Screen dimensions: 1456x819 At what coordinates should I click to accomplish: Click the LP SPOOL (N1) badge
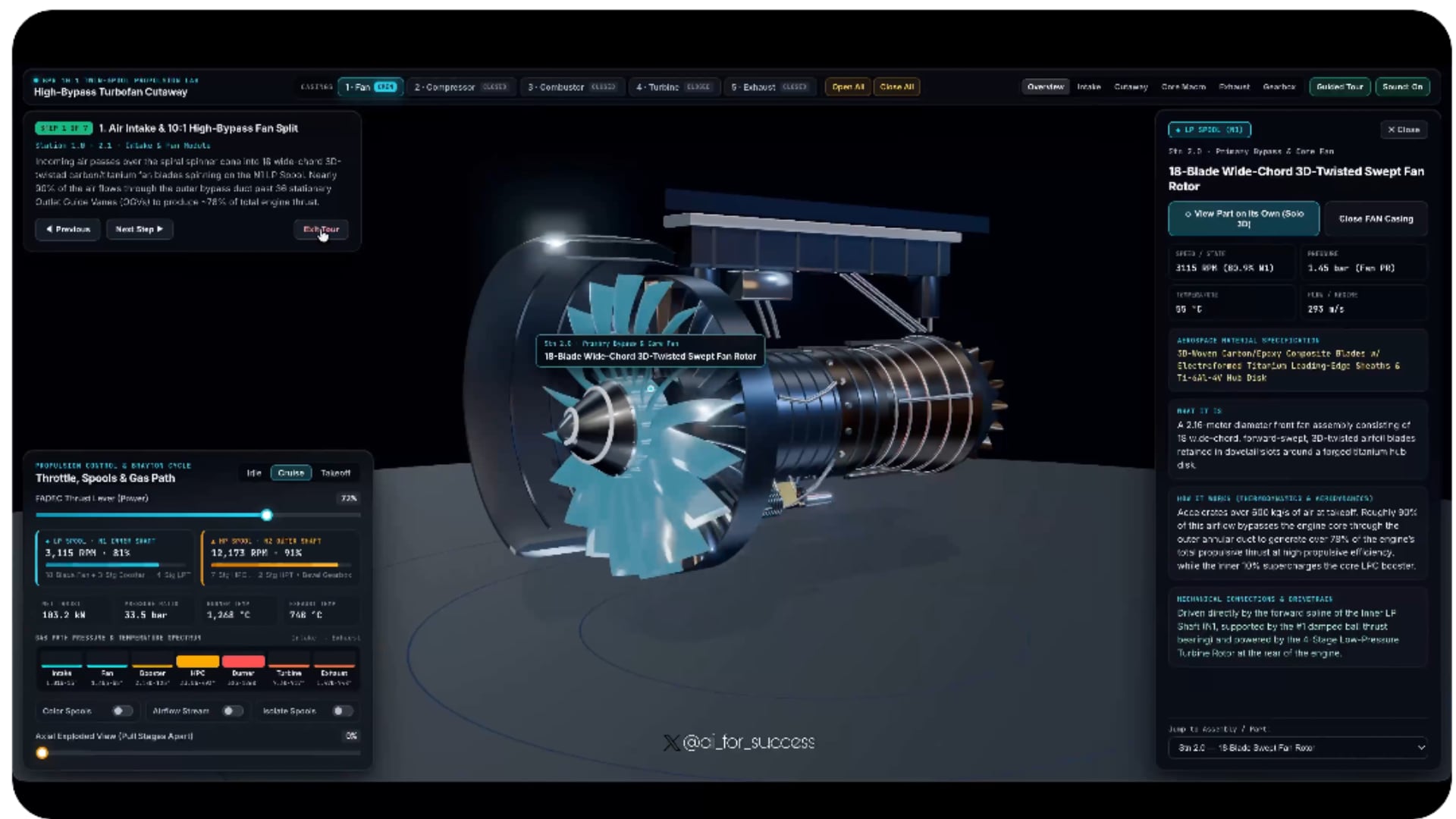pos(1209,130)
